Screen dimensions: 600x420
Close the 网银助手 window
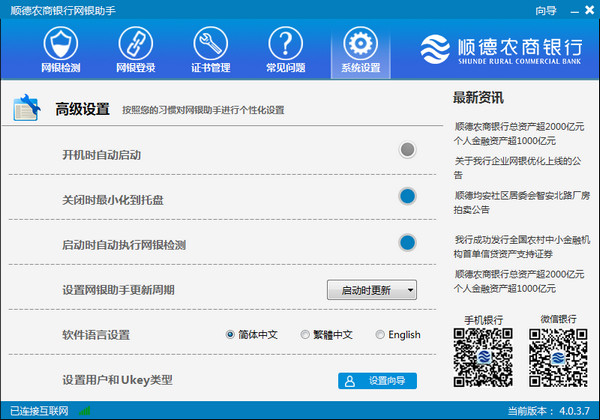pyautogui.click(x=589, y=10)
